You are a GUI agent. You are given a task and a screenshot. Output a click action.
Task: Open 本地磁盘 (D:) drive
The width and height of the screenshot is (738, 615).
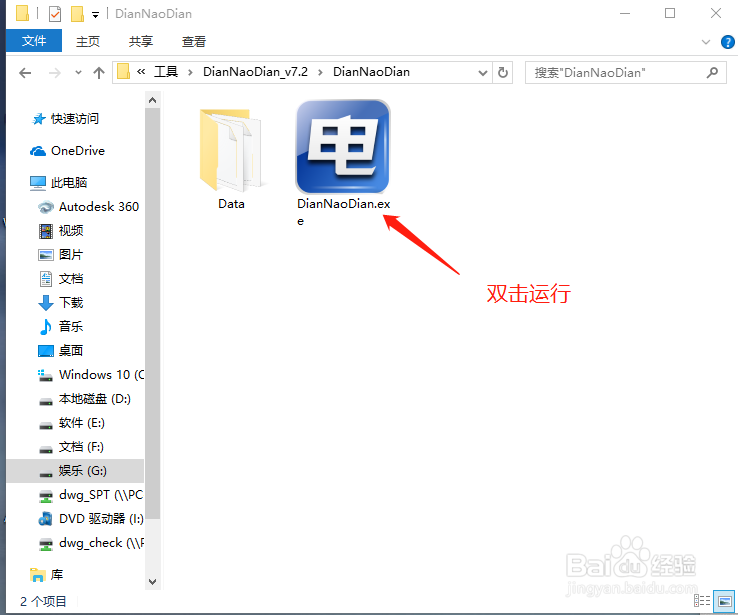pyautogui.click(x=84, y=399)
